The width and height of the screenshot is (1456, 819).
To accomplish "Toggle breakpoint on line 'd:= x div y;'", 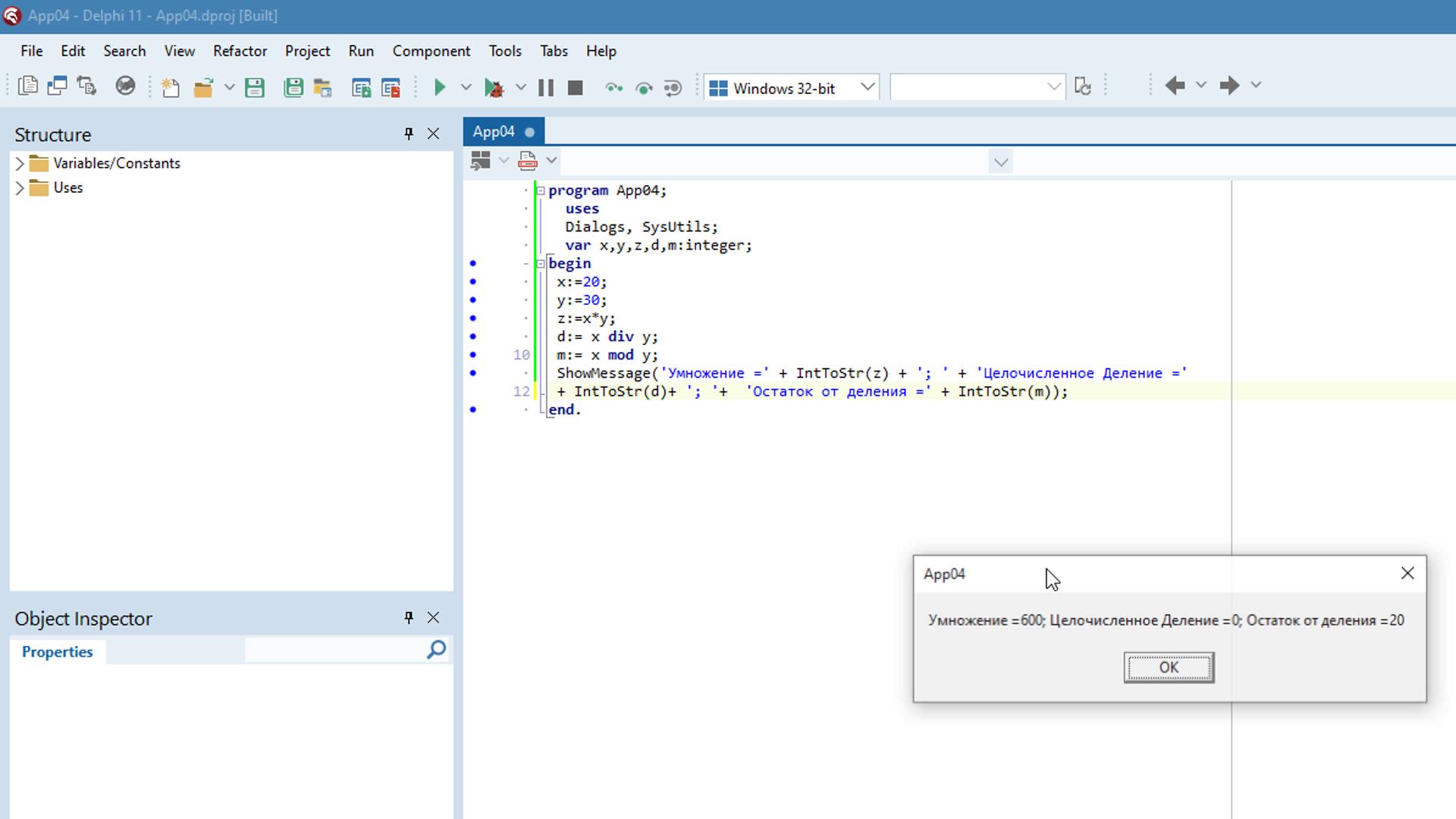I will tap(473, 337).
